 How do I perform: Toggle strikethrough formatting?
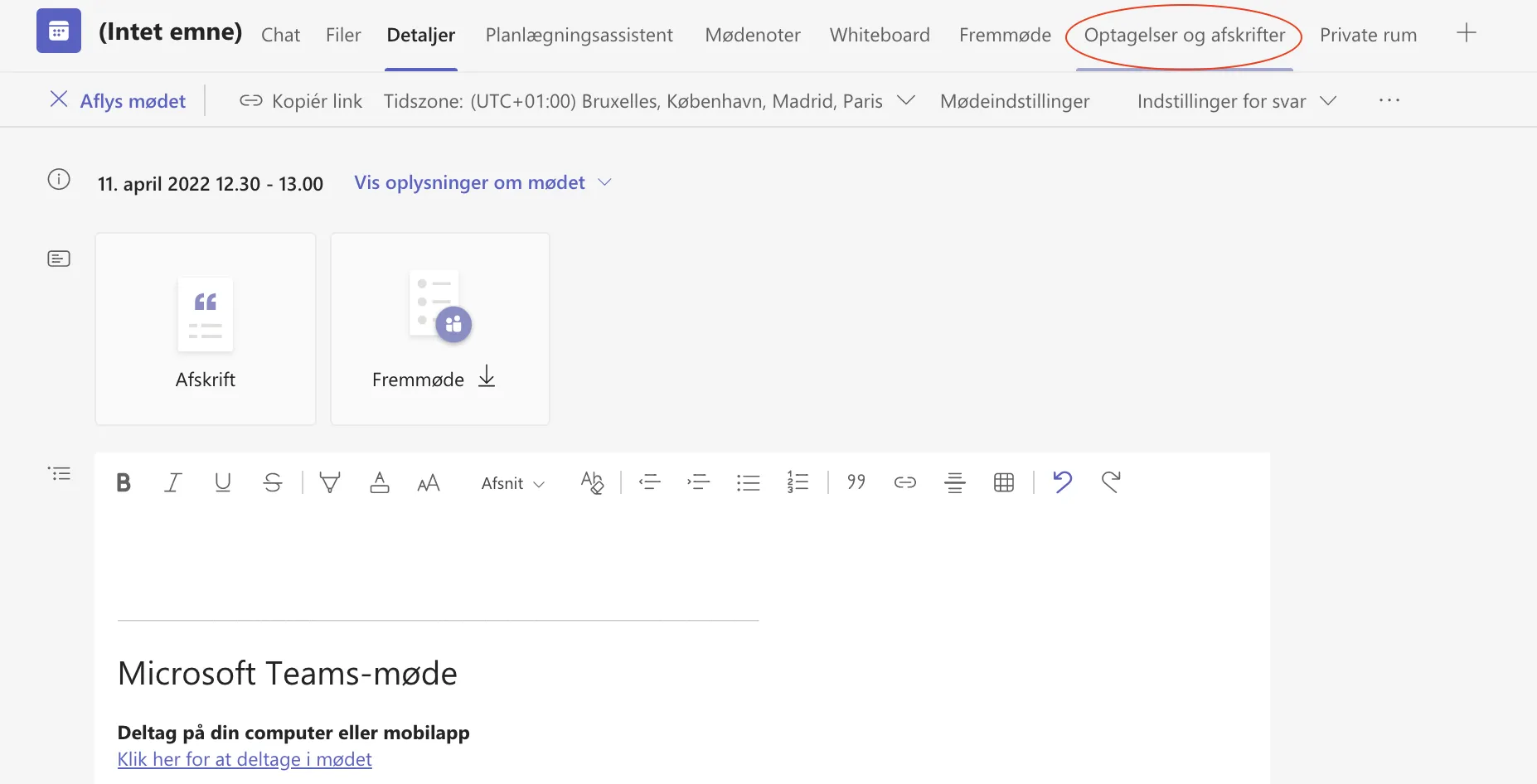pyautogui.click(x=272, y=482)
